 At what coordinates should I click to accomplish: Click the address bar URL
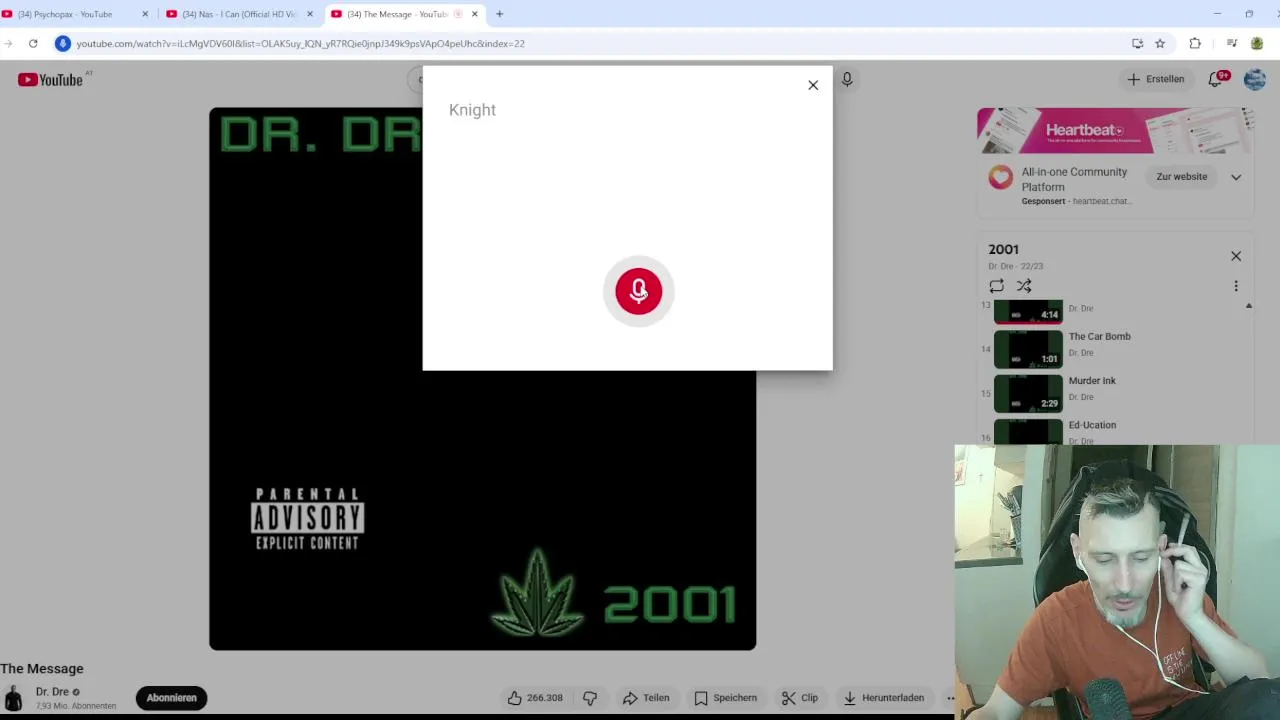[300, 44]
